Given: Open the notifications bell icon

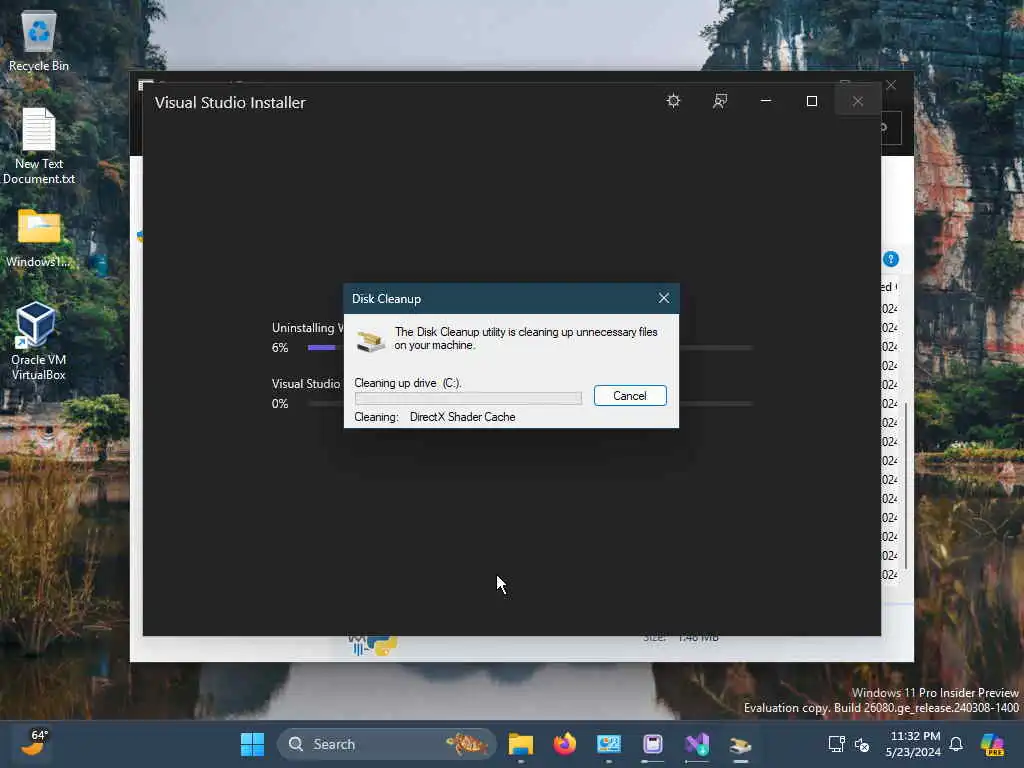Looking at the screenshot, I should [956, 744].
